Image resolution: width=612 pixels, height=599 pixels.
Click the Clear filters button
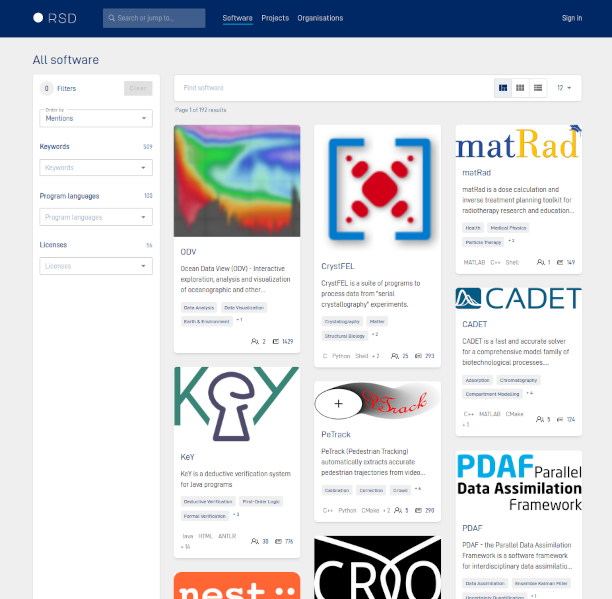[138, 88]
